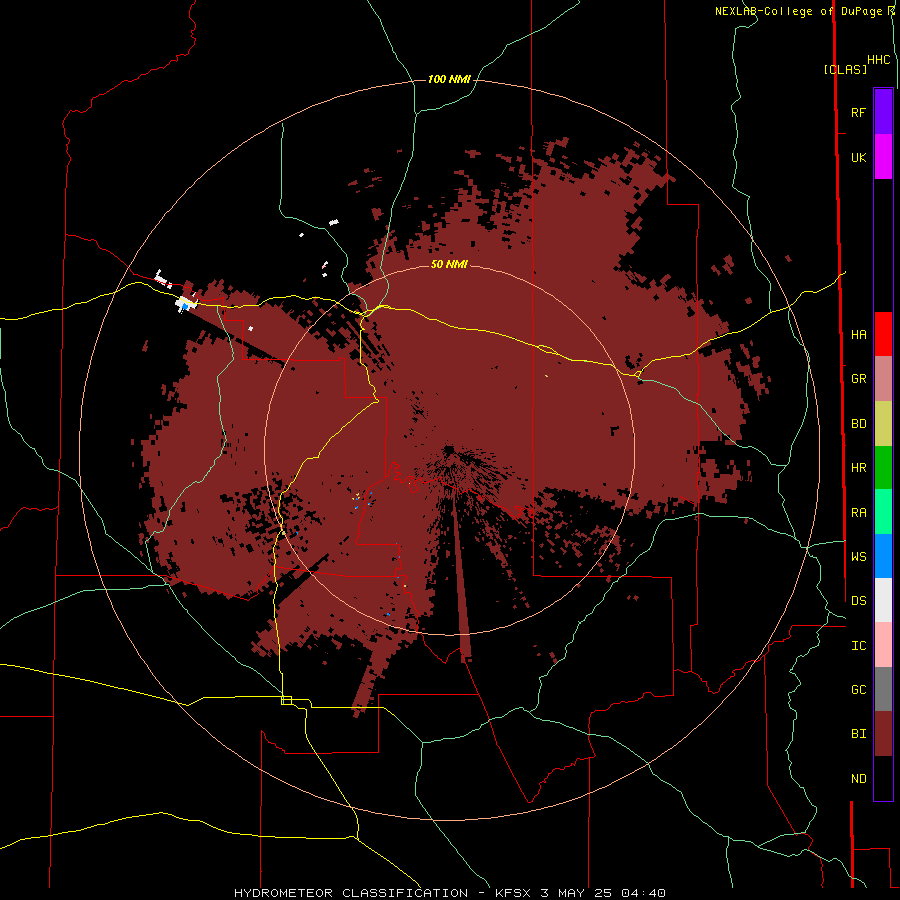Click the 'HA' legend label
This screenshot has height=900, width=900.
coord(858,335)
